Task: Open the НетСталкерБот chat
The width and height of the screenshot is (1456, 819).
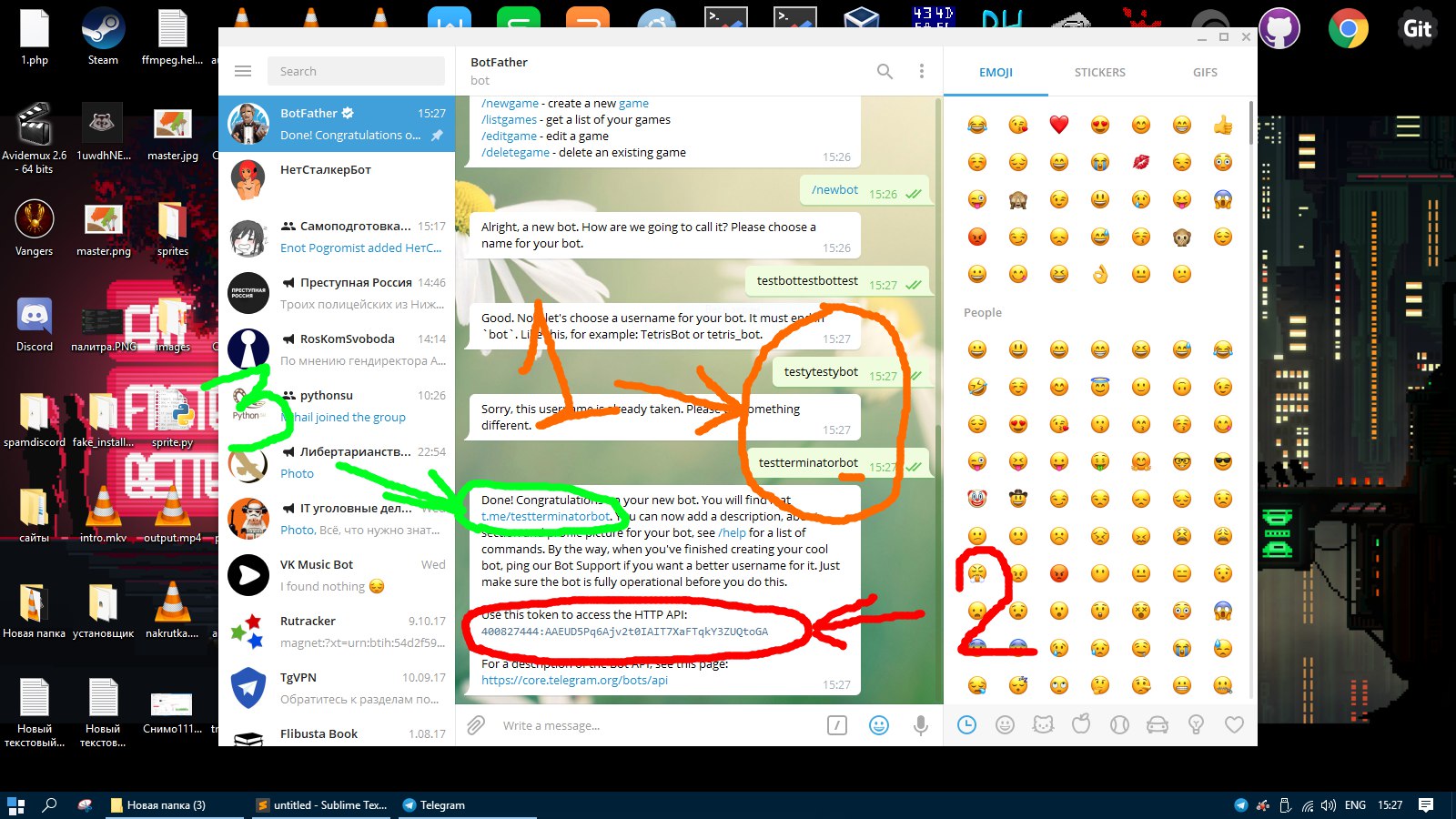Action: pyautogui.click(x=337, y=180)
